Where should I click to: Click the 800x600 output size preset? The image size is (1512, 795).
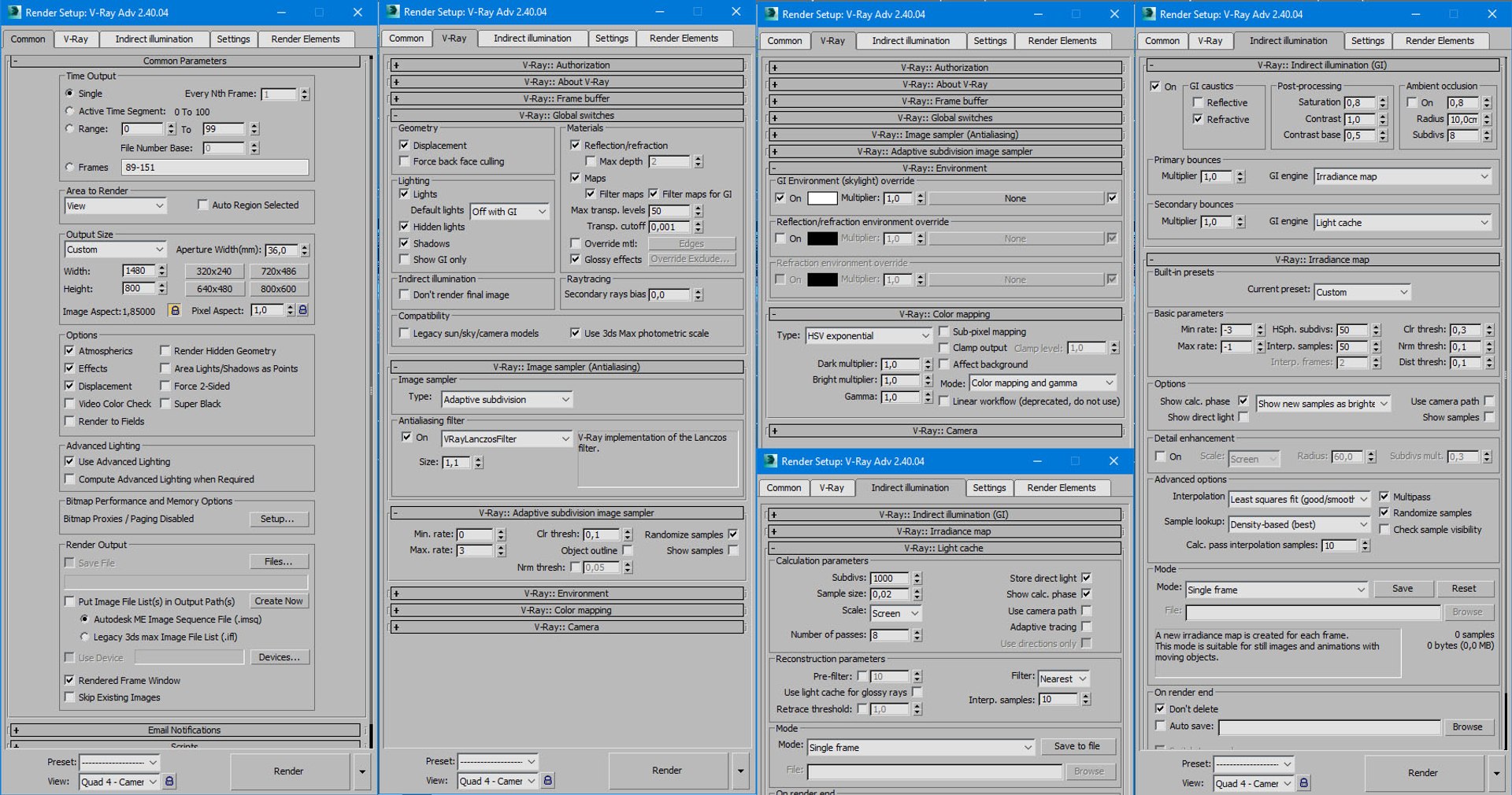click(x=279, y=289)
